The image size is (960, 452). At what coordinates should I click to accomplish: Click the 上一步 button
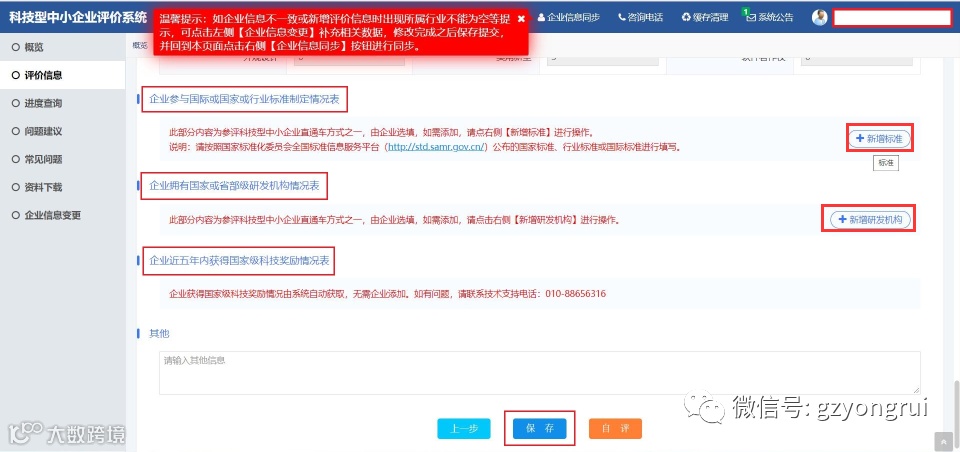[x=463, y=429]
